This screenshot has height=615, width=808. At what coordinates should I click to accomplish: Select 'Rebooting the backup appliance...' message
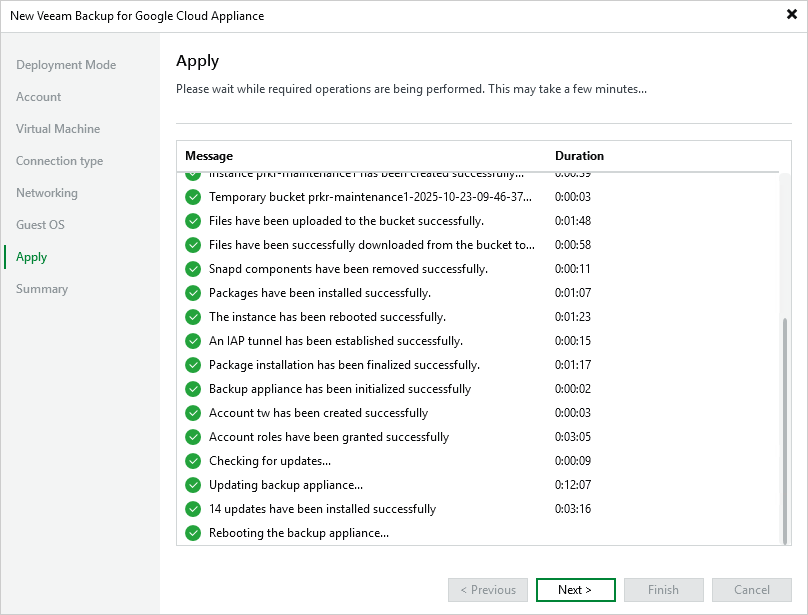299,533
